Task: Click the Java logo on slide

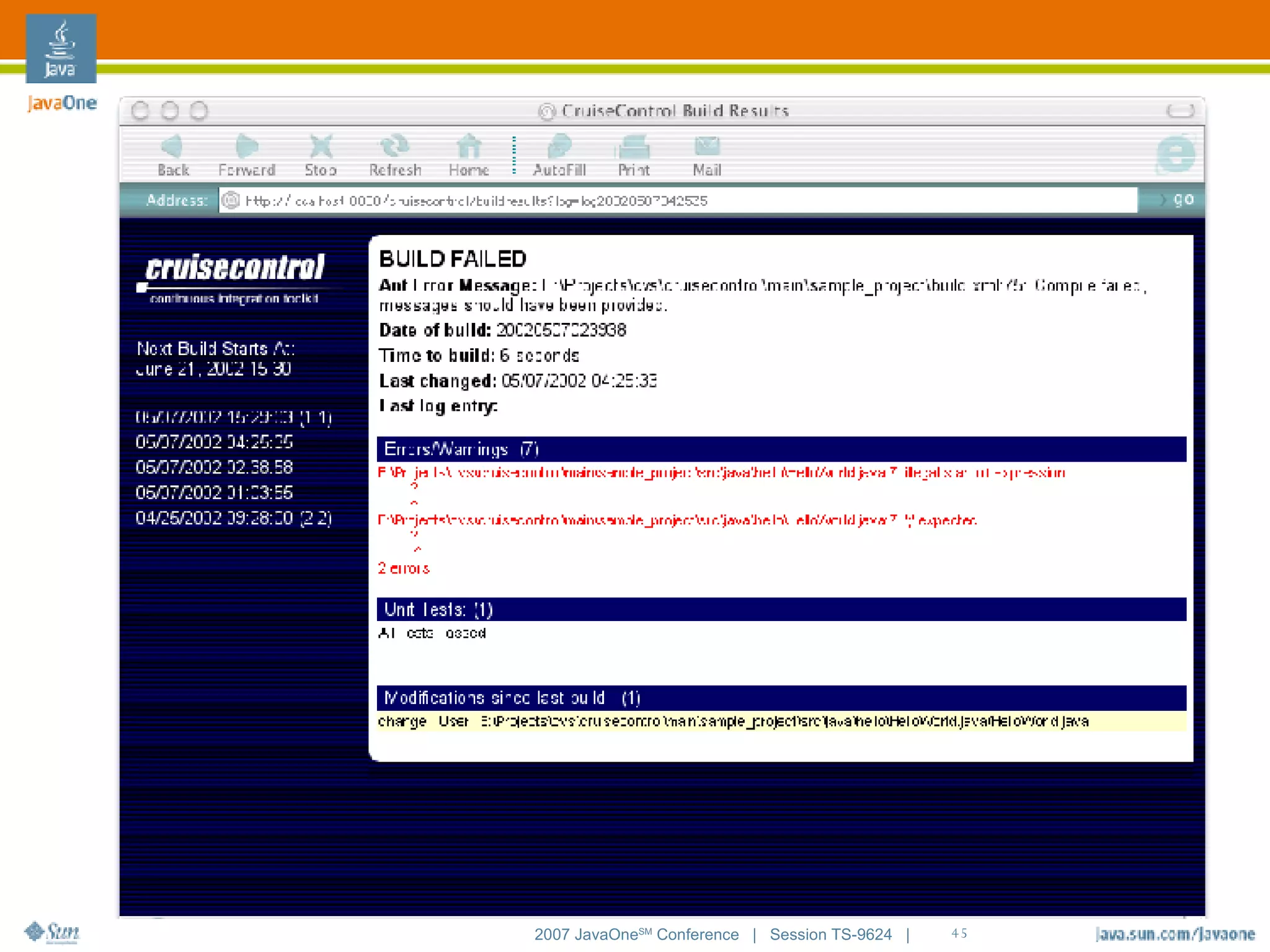Action: click(x=61, y=48)
